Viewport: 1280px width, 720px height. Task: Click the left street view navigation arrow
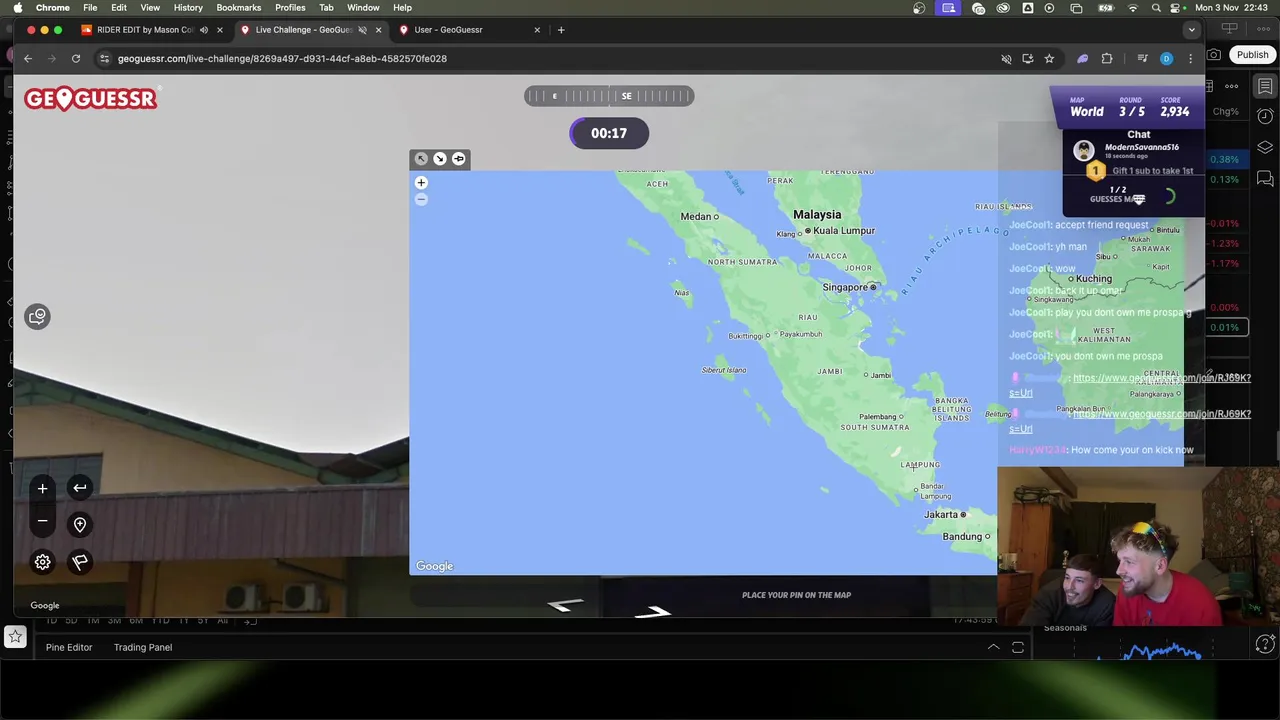coord(566,605)
